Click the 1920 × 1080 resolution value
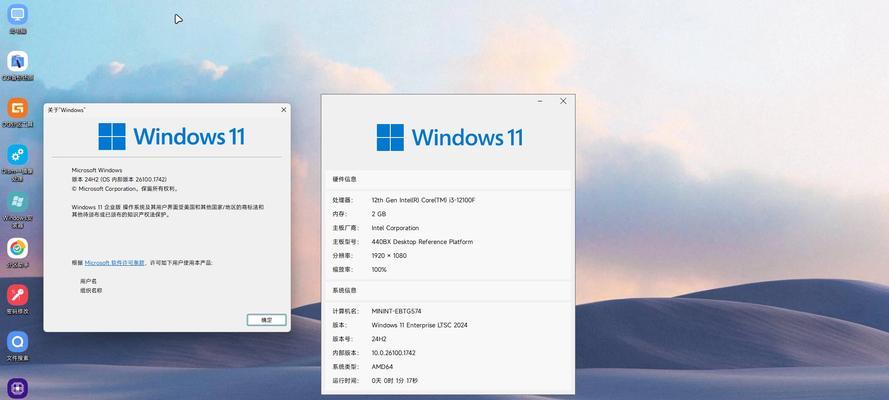889x400 pixels. coord(389,256)
